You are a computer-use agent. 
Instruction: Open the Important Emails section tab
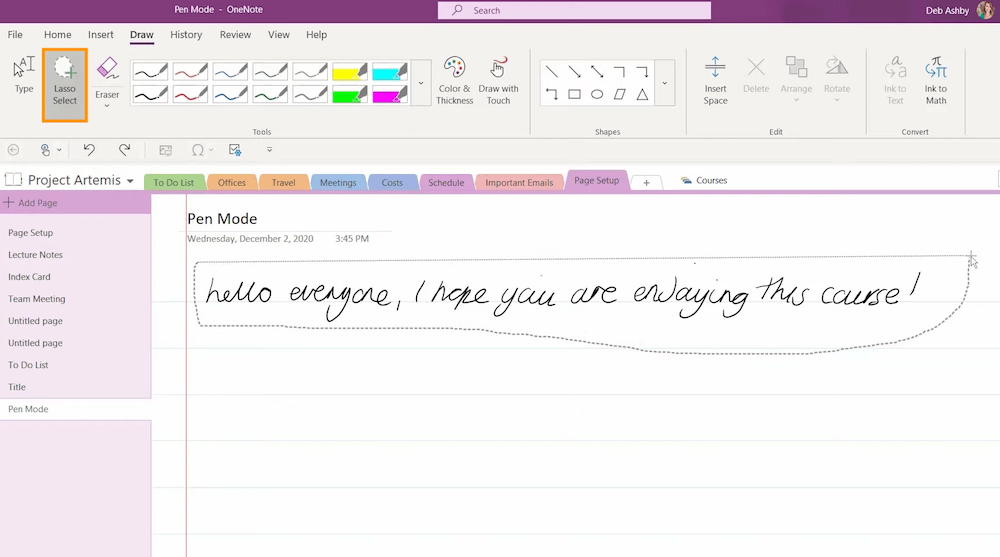[x=519, y=182]
